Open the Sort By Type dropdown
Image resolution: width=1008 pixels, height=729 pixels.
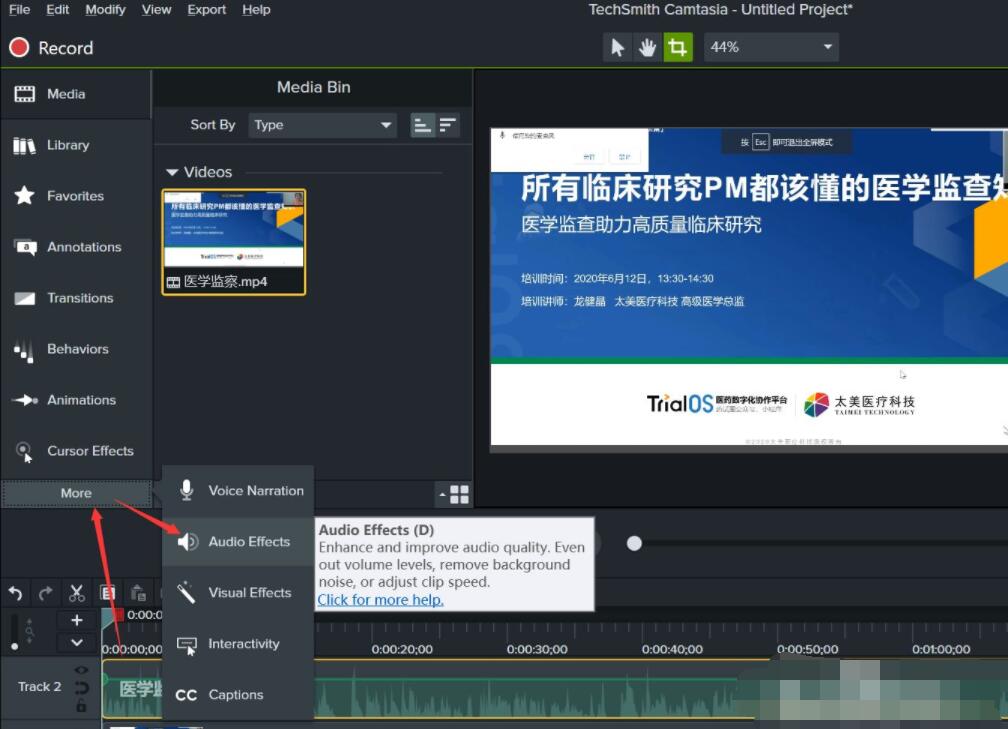coord(322,124)
